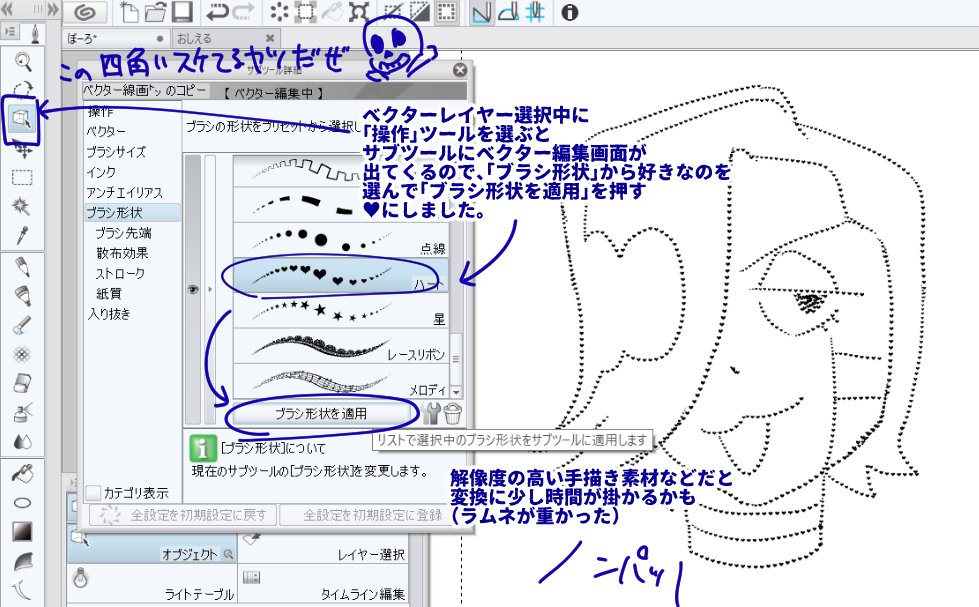Open the ストローク subcategory
979x607 pixels.
pos(120,273)
